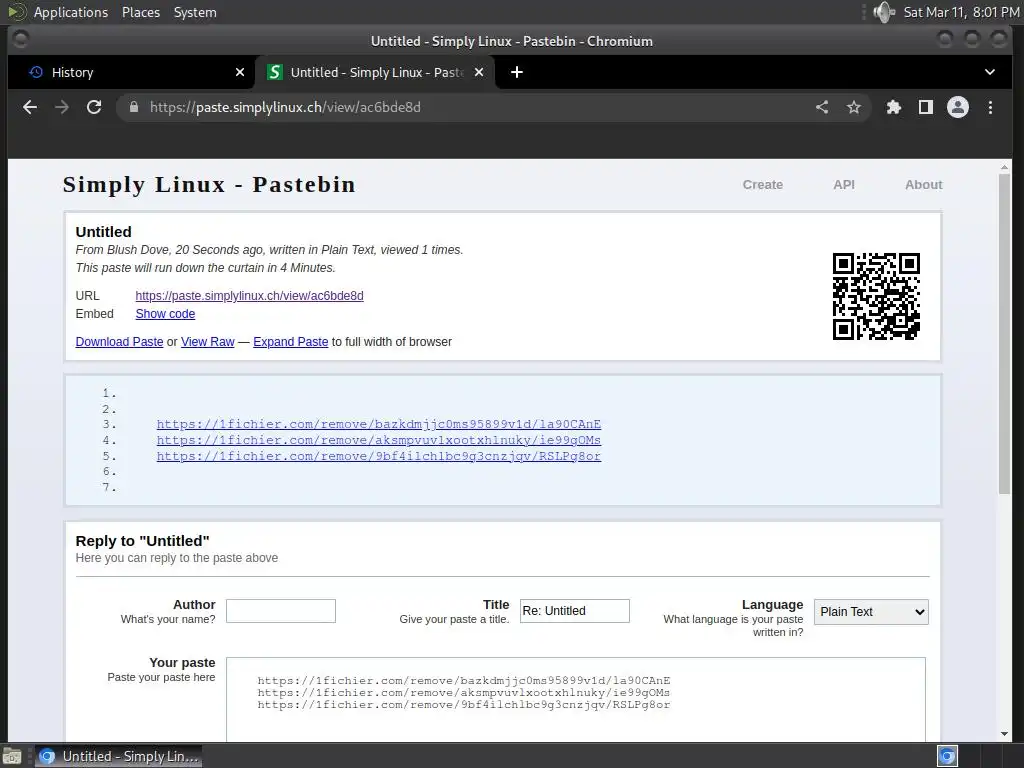Click the page vertical scrollbar thumb

click(1004, 333)
